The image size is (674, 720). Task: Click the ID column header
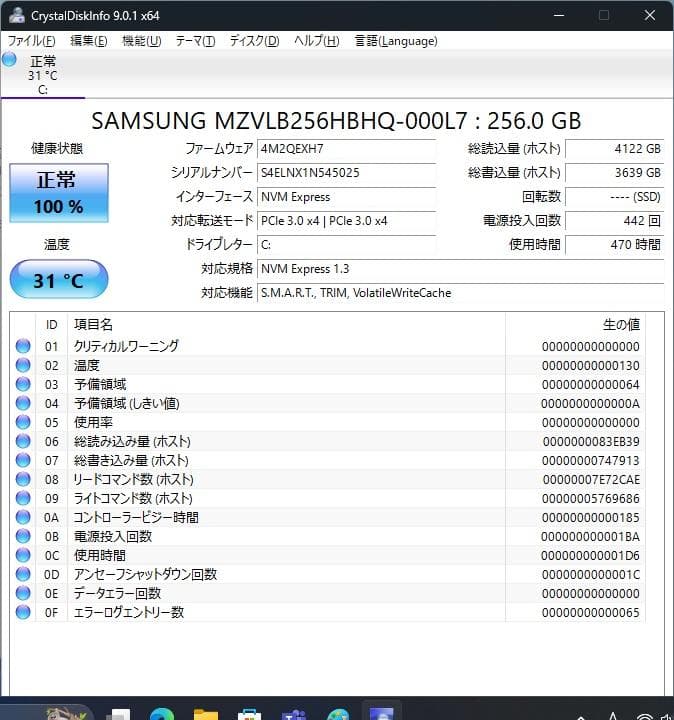(51, 325)
